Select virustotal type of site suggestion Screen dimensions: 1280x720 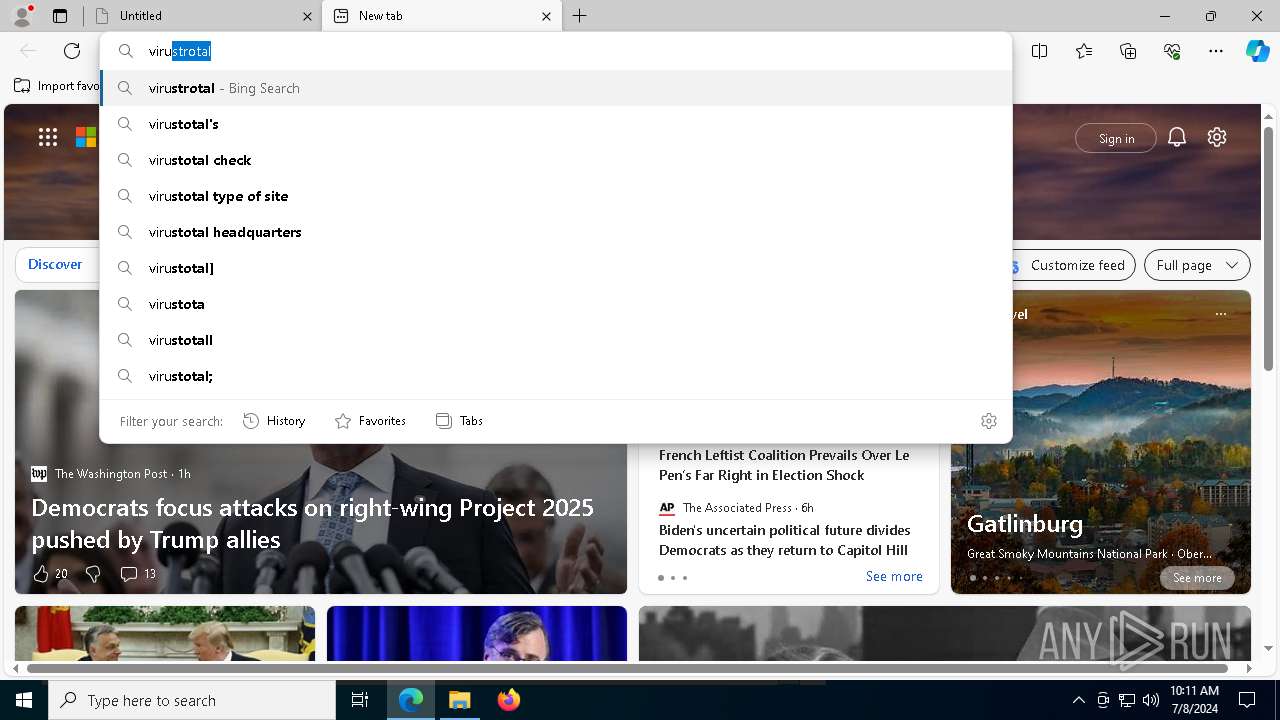pyautogui.click(x=556, y=196)
